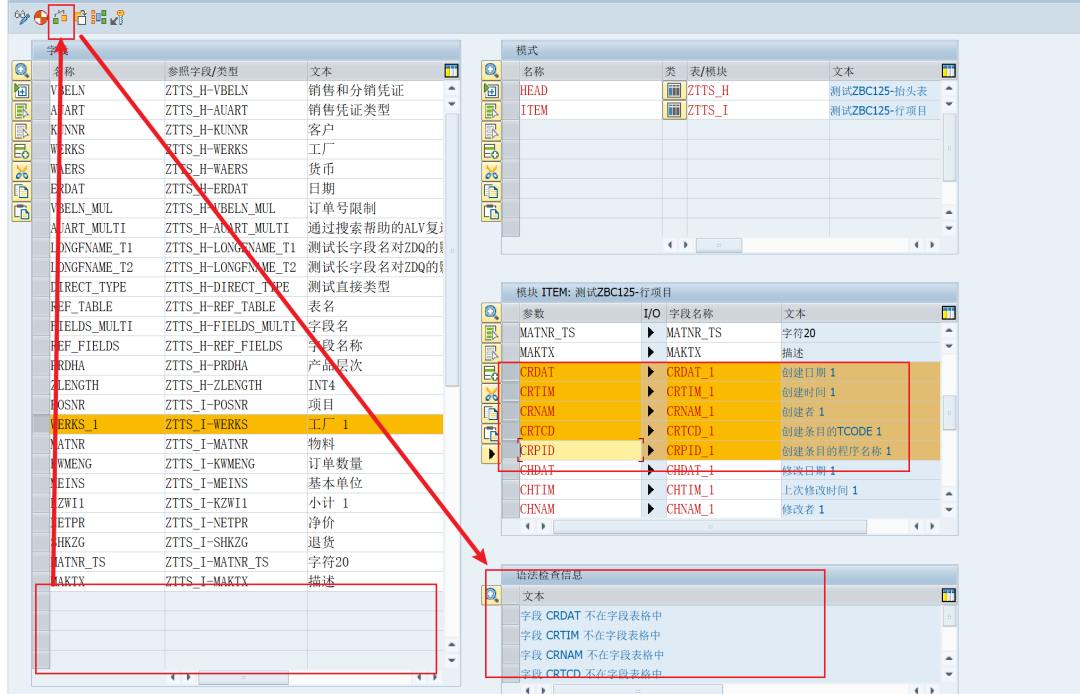Open column settings icon of 语法检查信息 table
This screenshot has width=1080, height=694.
point(948,595)
